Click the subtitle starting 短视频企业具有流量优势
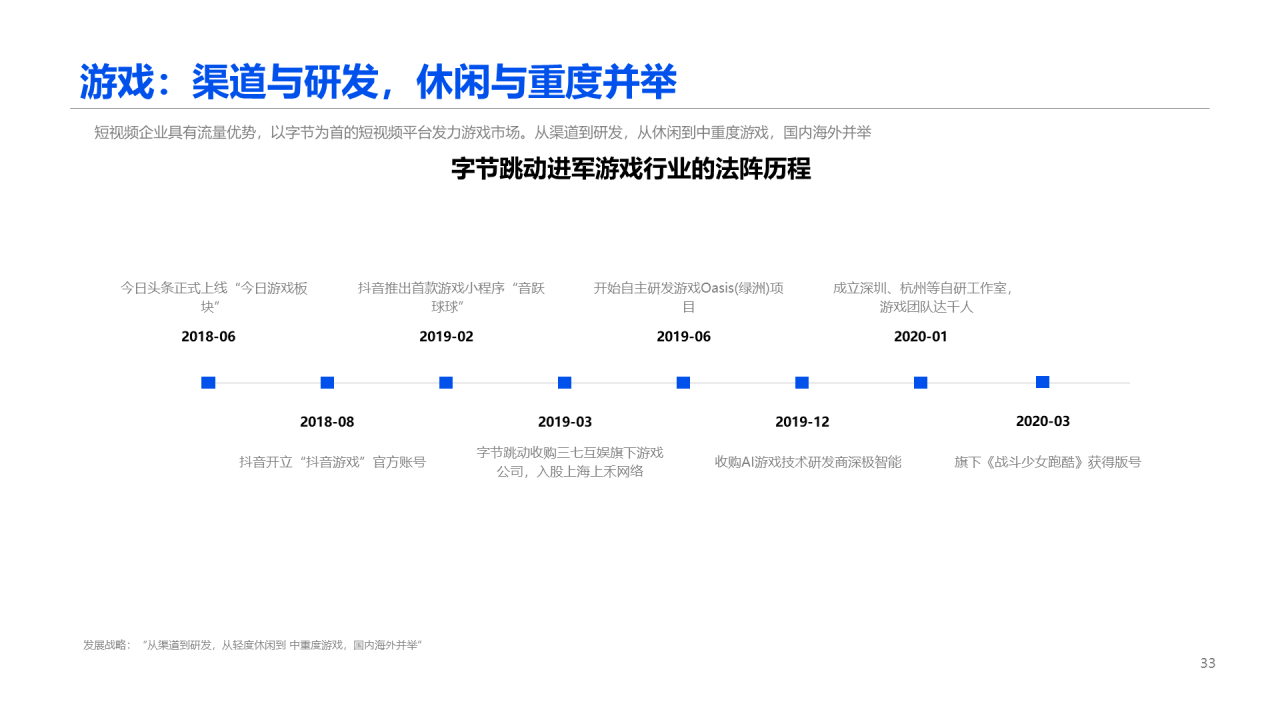This screenshot has width=1280, height=720. click(x=483, y=132)
